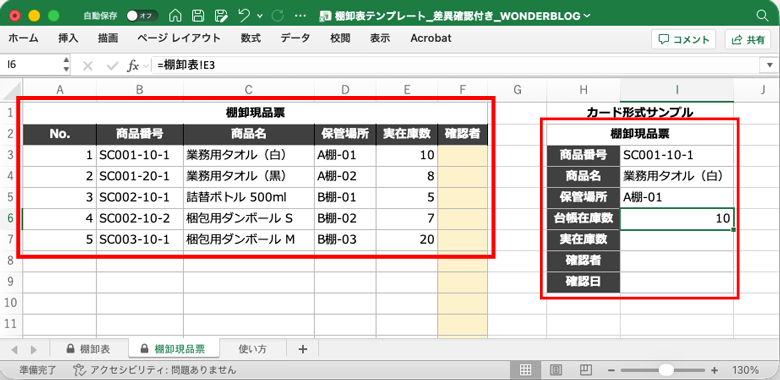Add a new sheet with plus button

[302, 349]
